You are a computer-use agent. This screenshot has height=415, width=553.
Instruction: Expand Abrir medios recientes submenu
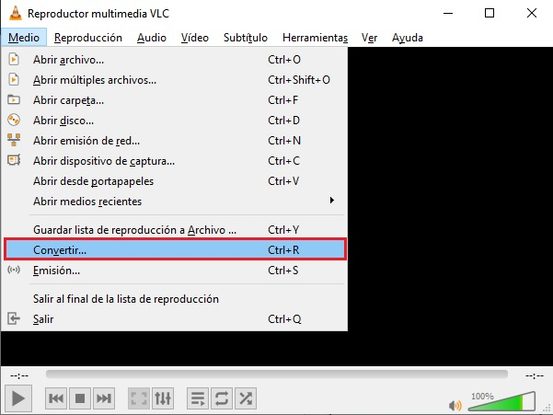click(x=174, y=201)
